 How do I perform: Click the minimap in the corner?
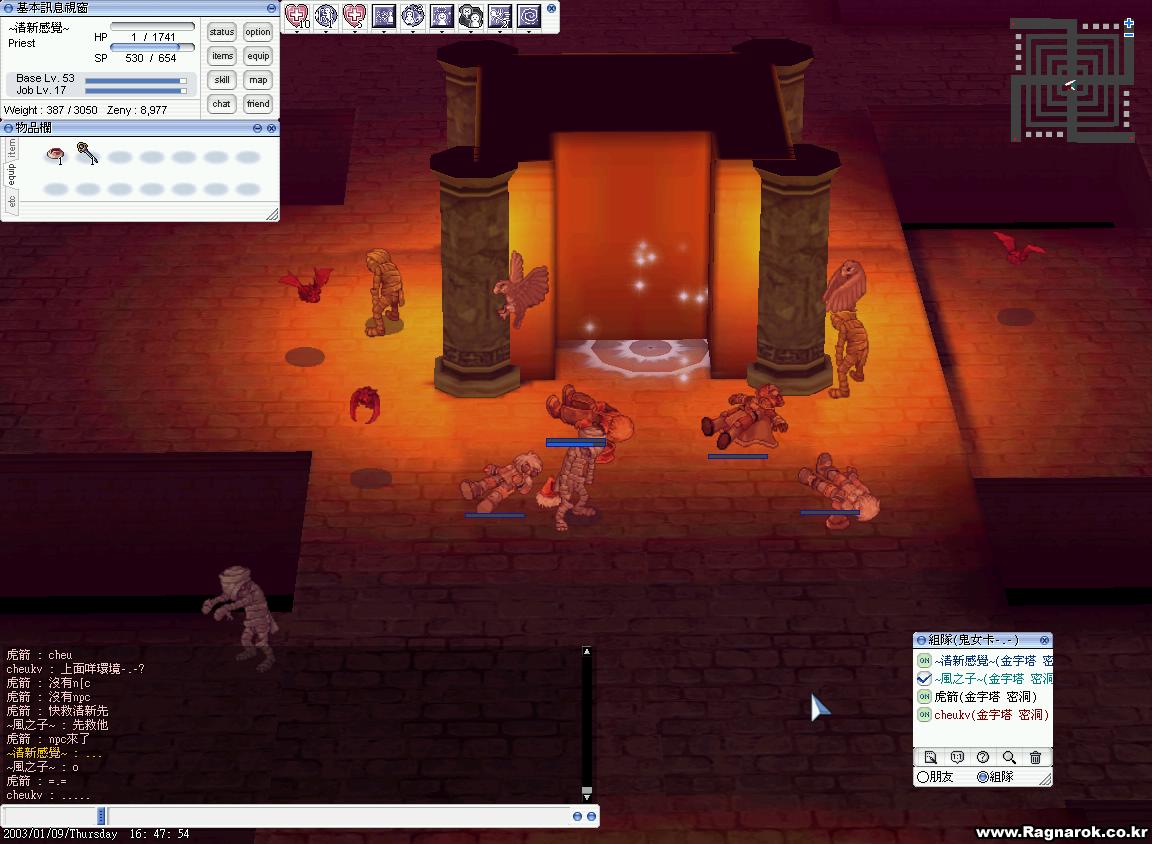(x=1072, y=80)
